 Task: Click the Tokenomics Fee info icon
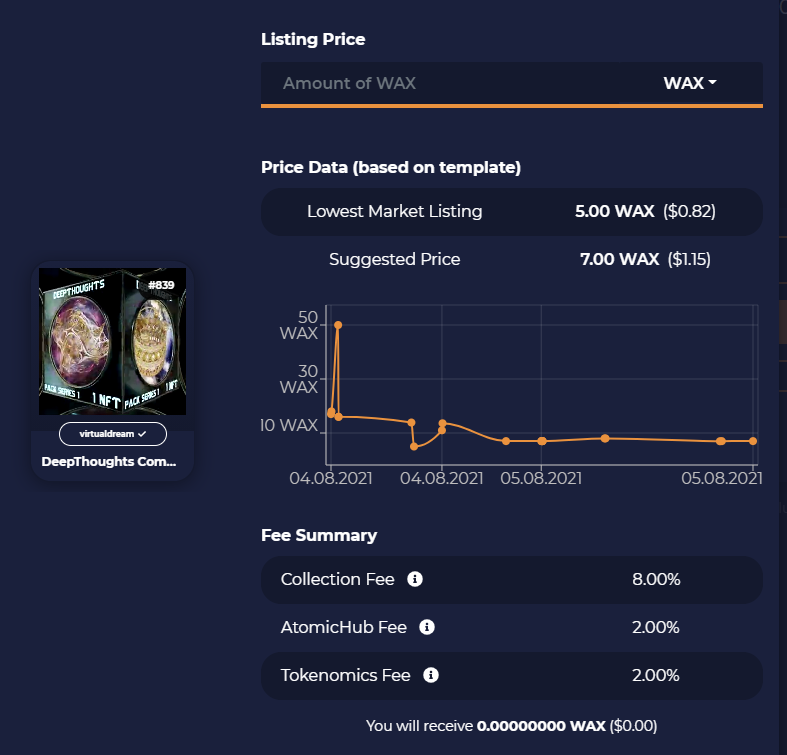pos(431,675)
